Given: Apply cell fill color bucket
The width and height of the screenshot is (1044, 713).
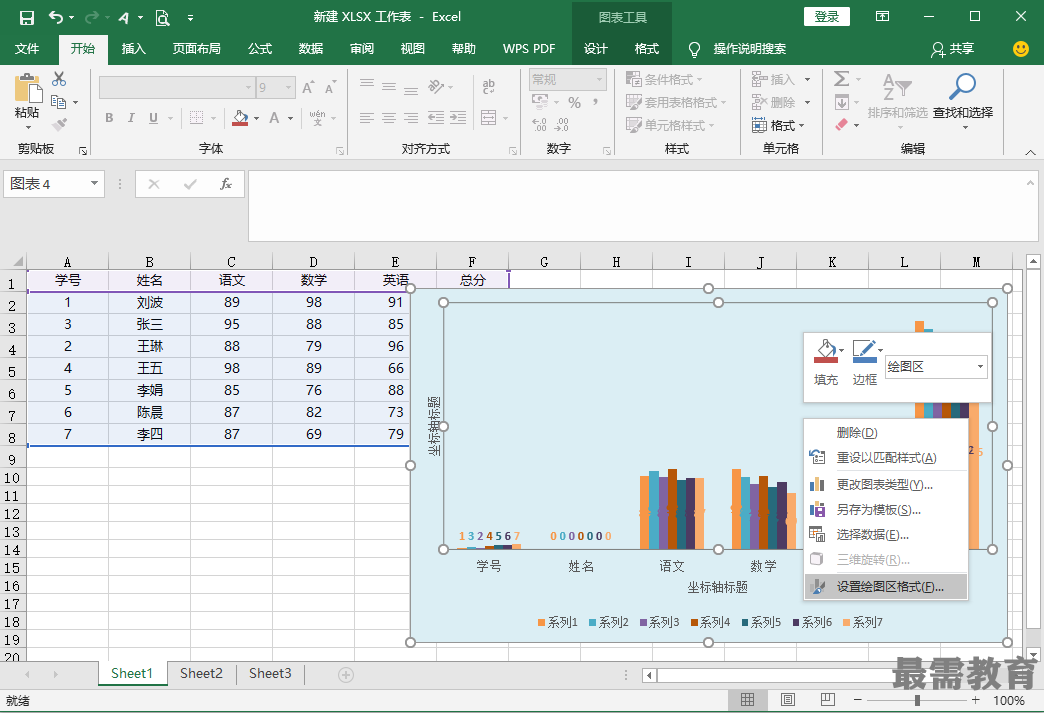Looking at the screenshot, I should 240,118.
